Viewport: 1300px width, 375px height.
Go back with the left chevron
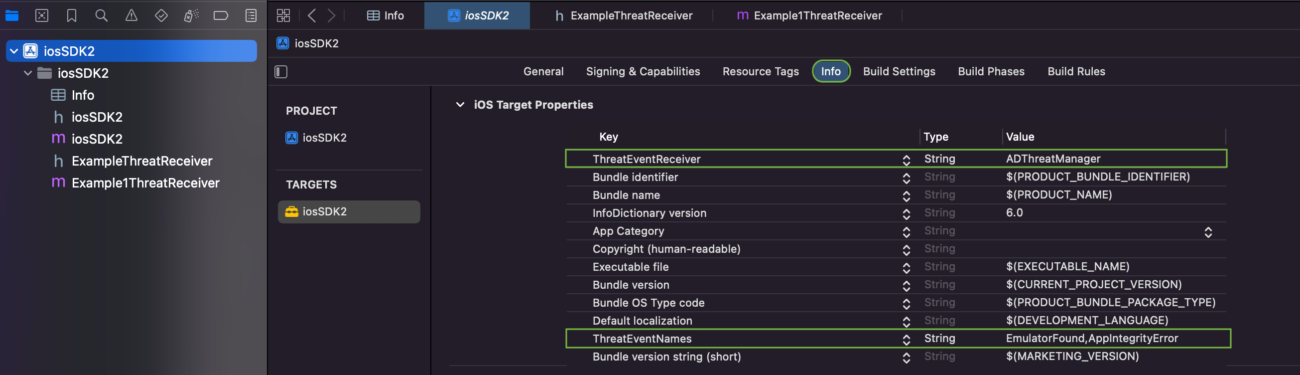pyautogui.click(x=312, y=15)
